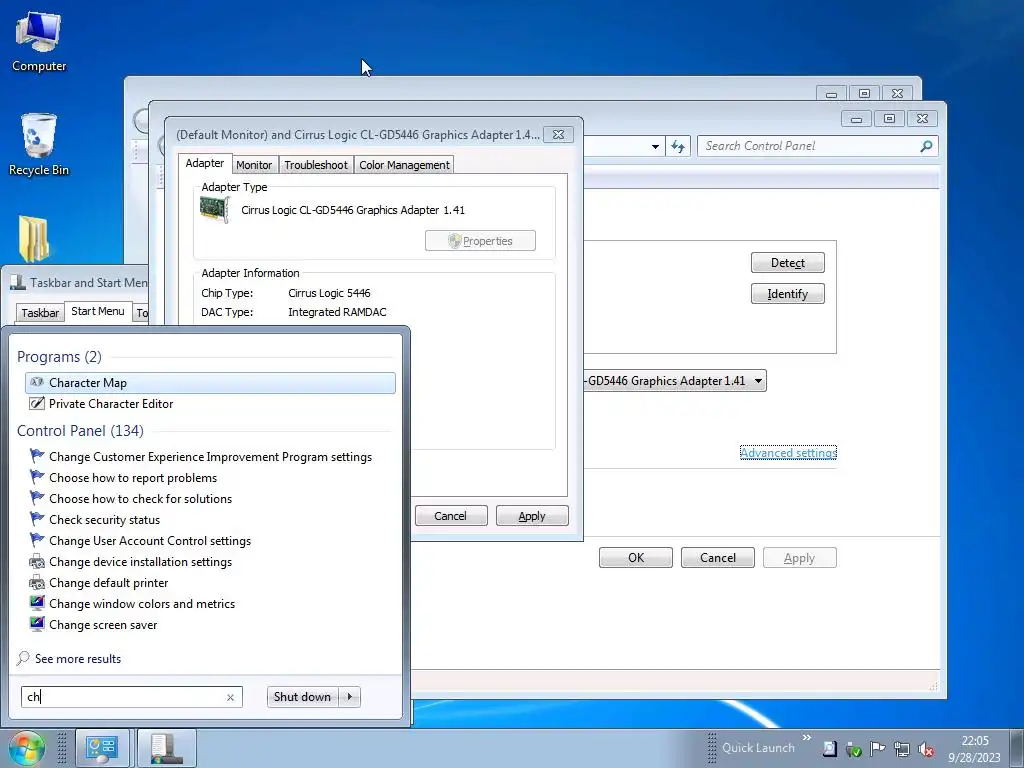Click the Private Character Editor icon
Image resolution: width=1024 pixels, height=768 pixels.
click(x=37, y=404)
